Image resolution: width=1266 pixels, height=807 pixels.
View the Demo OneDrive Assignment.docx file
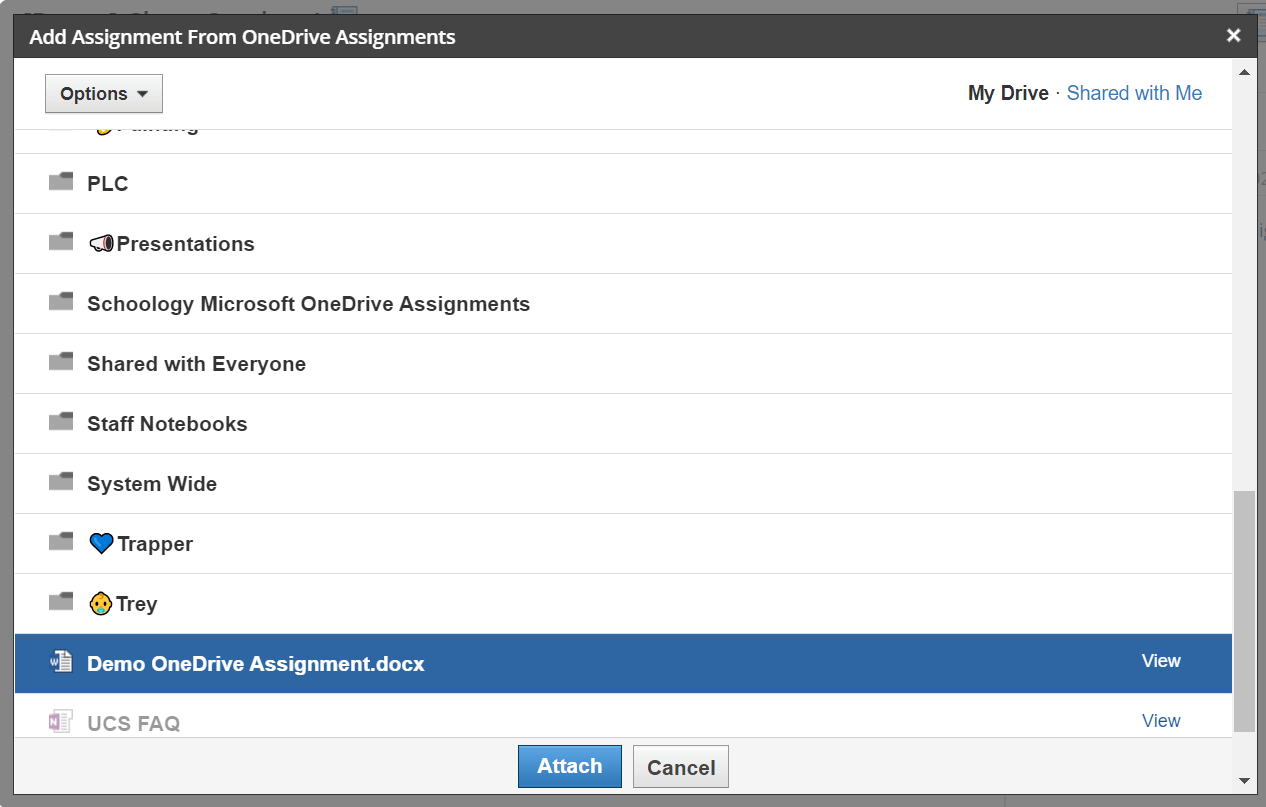click(1160, 661)
